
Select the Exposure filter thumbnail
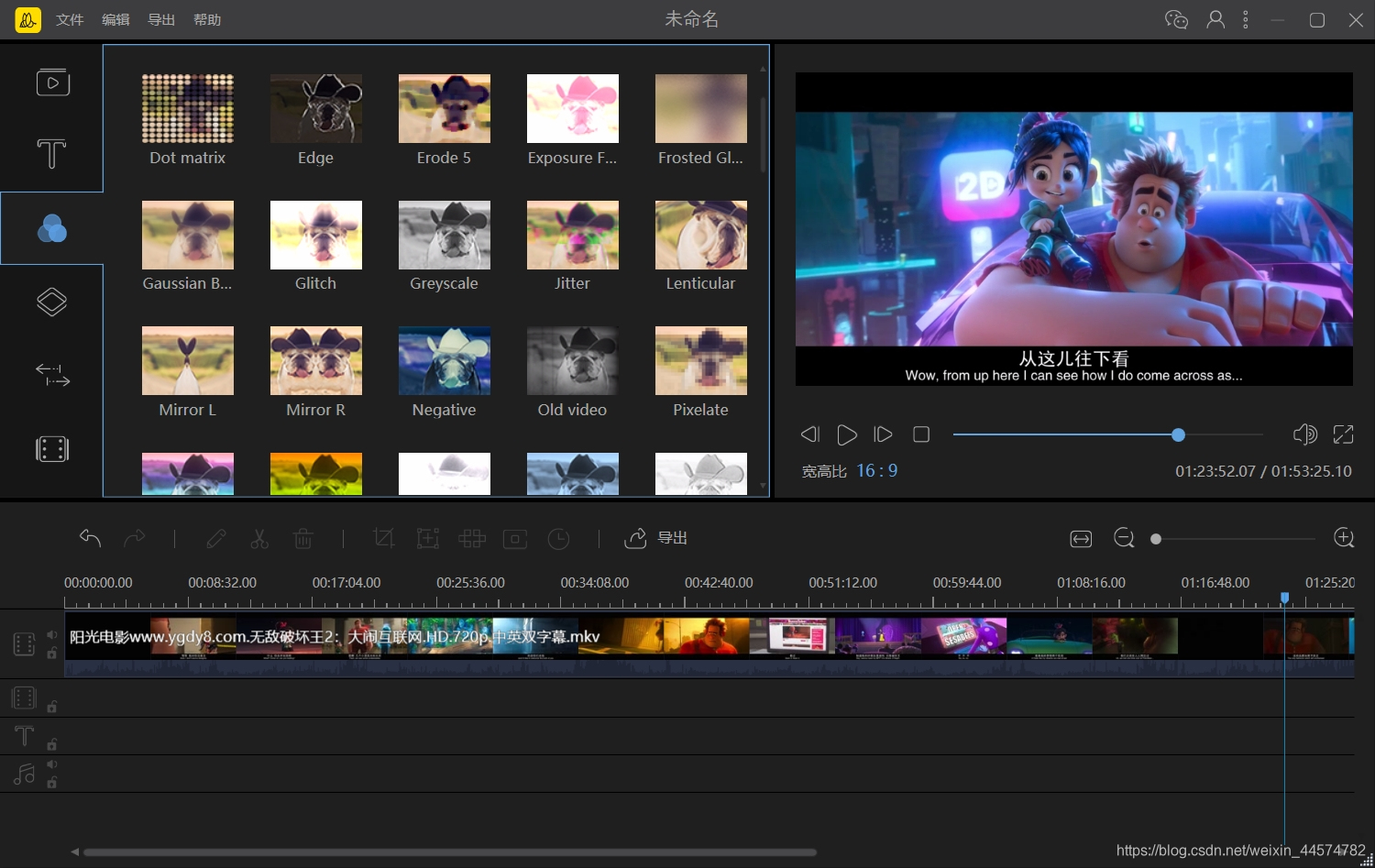(x=573, y=108)
